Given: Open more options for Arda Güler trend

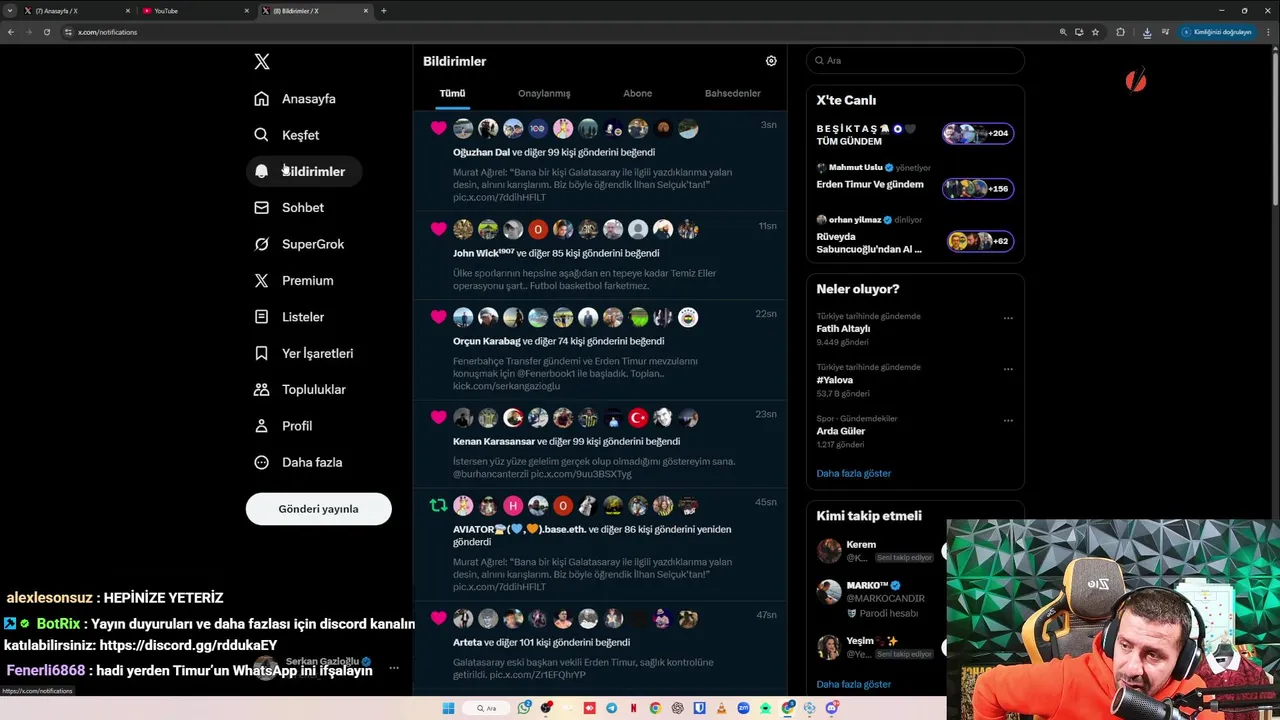Looking at the screenshot, I should 1008,420.
